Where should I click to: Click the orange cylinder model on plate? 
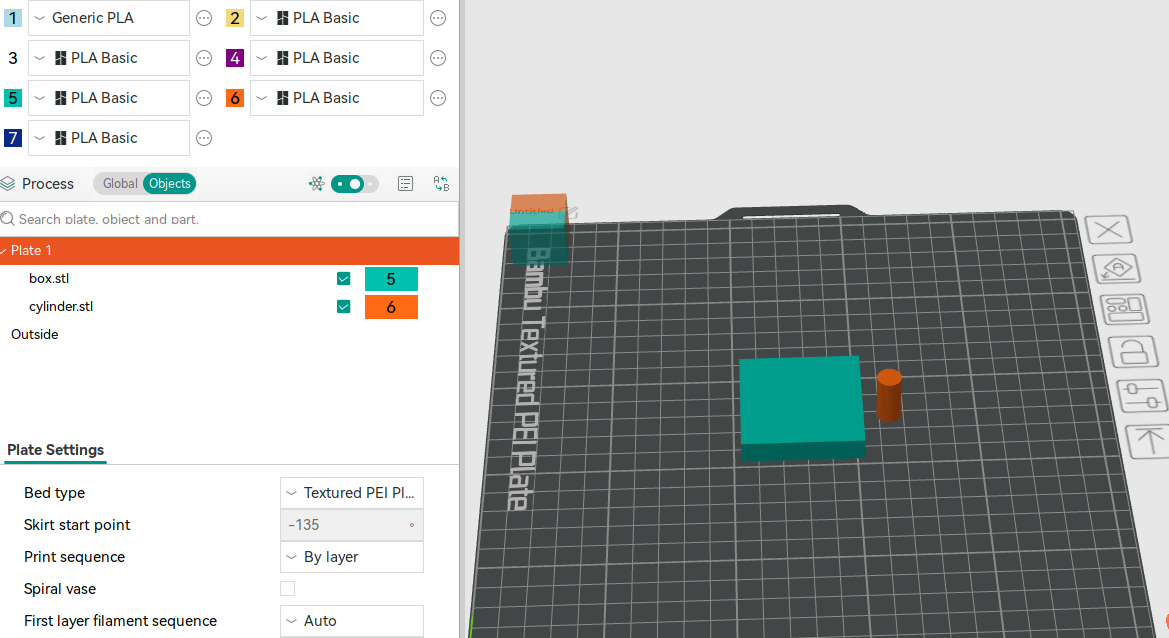click(x=889, y=395)
